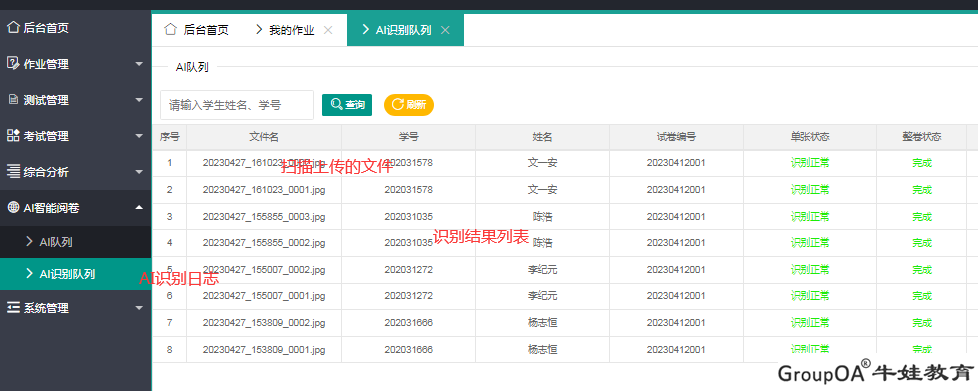
Task: Click 完成 status in row 3
Action: coord(921,216)
